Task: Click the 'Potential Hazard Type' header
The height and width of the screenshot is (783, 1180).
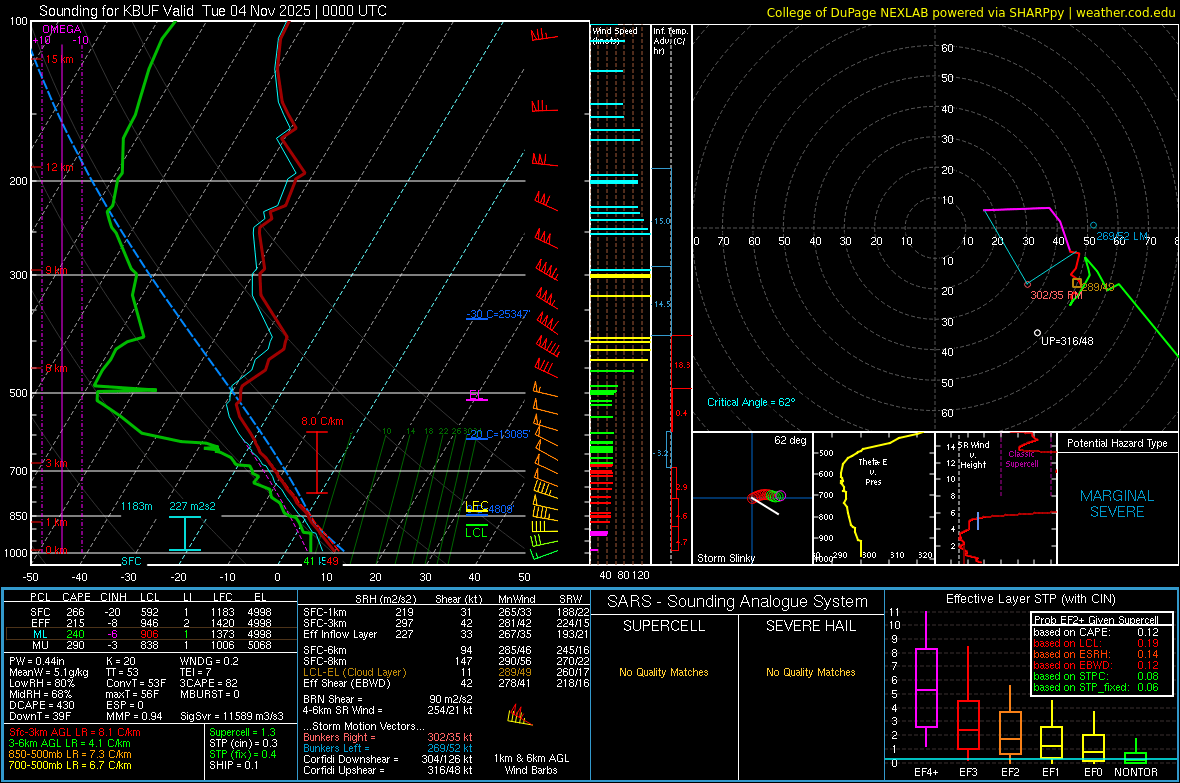Action: coord(1117,443)
